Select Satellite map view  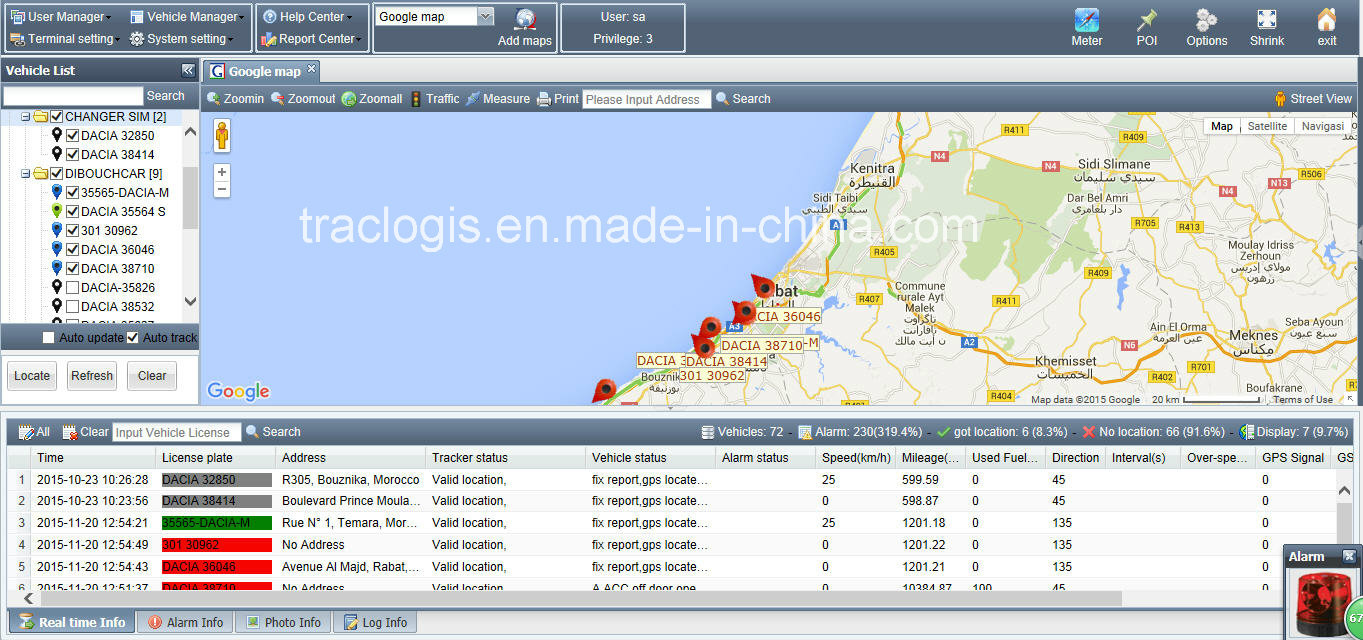point(1267,126)
